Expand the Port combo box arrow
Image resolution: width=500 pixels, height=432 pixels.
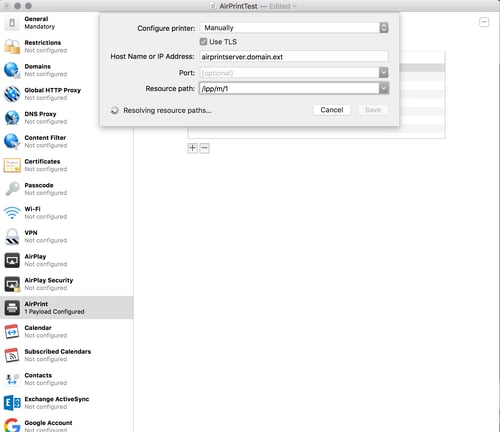click(x=384, y=72)
